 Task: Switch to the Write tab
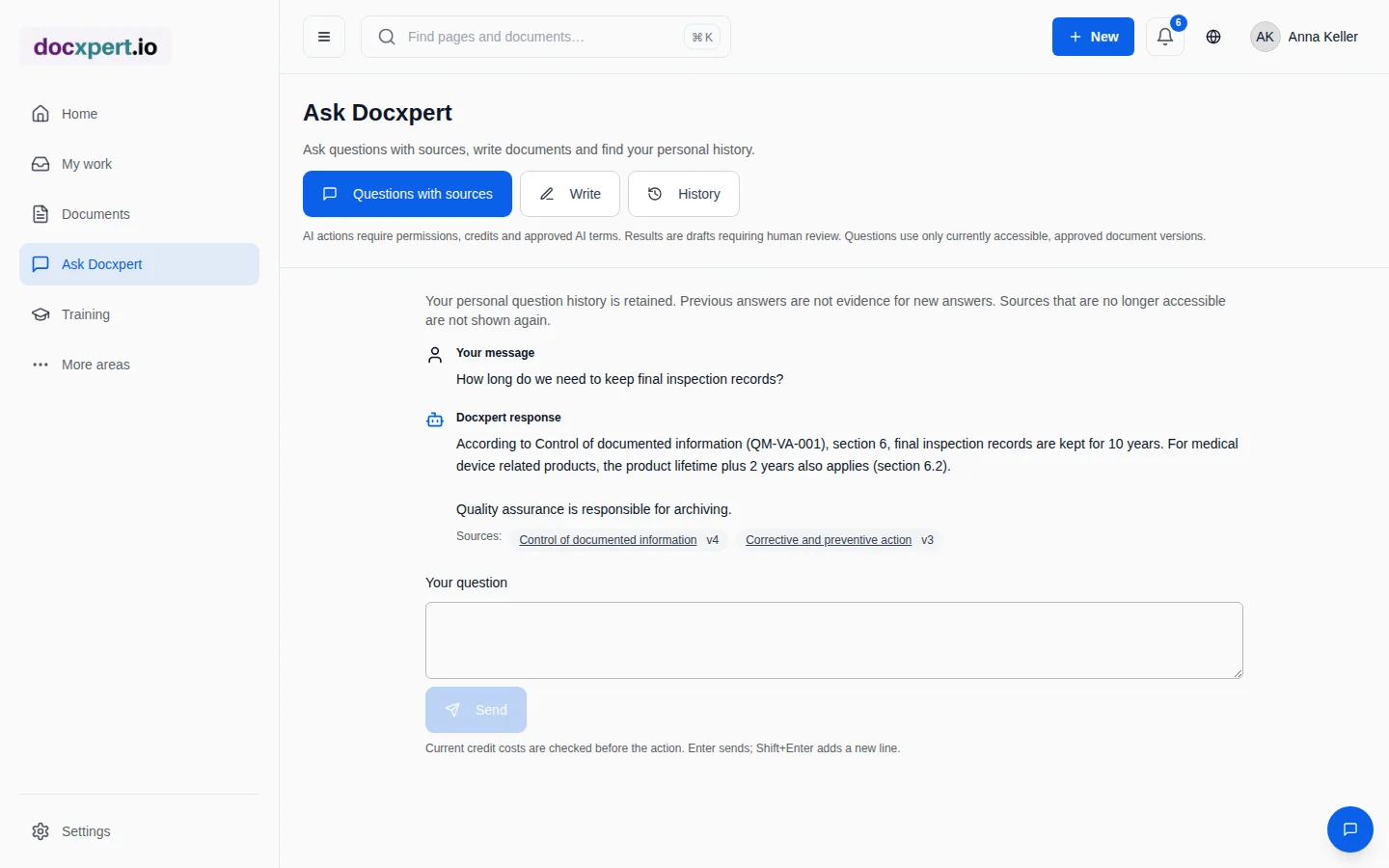[570, 194]
